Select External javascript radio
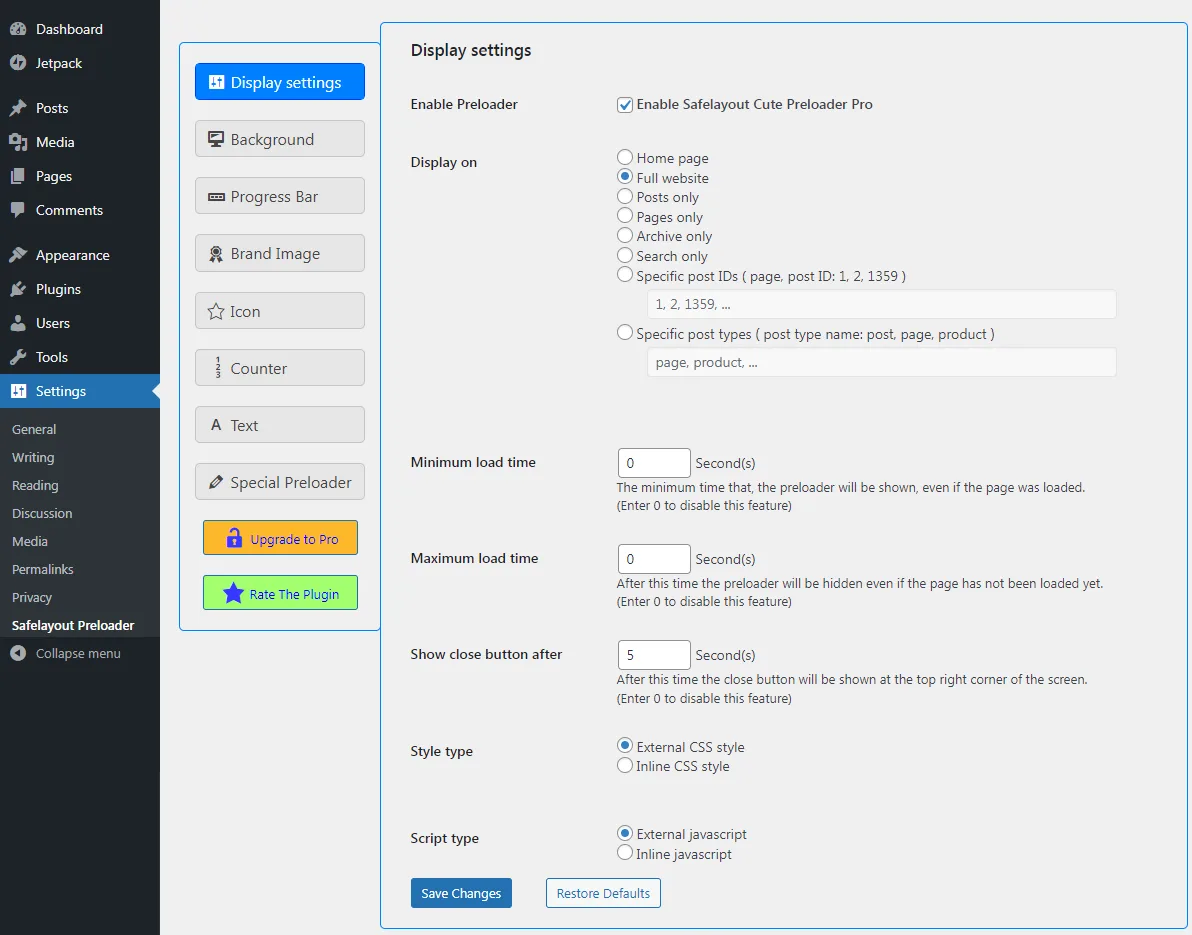 (x=625, y=833)
